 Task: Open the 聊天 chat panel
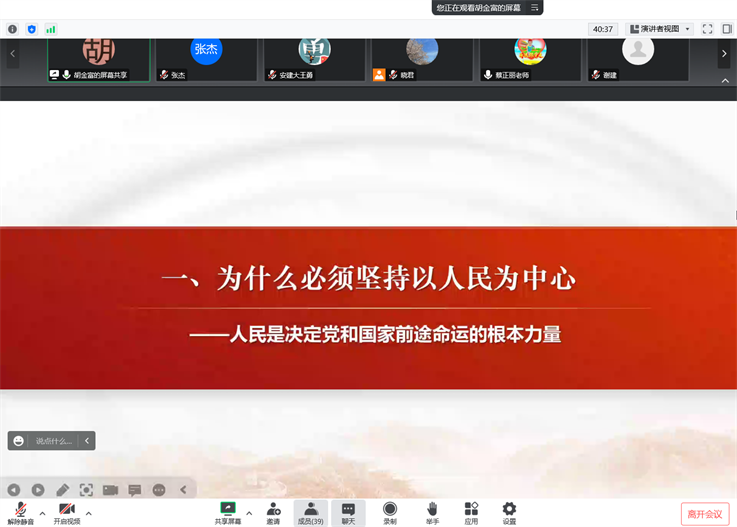point(348,513)
